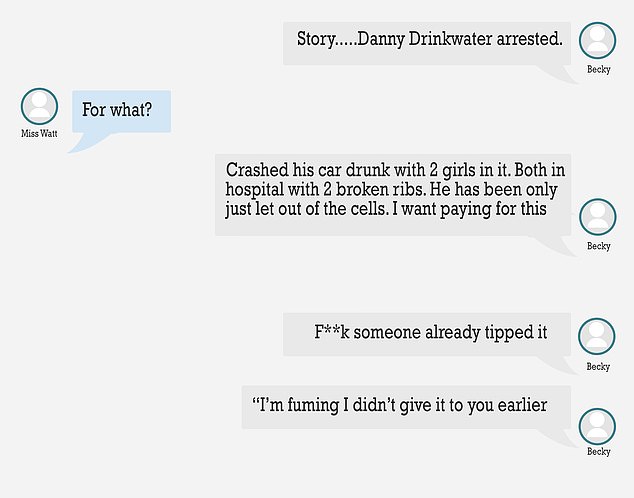This screenshot has width=634, height=498.
Task: Select the 'Becky' label beside the 'tipped it' message
Action: pyautogui.click(x=598, y=366)
